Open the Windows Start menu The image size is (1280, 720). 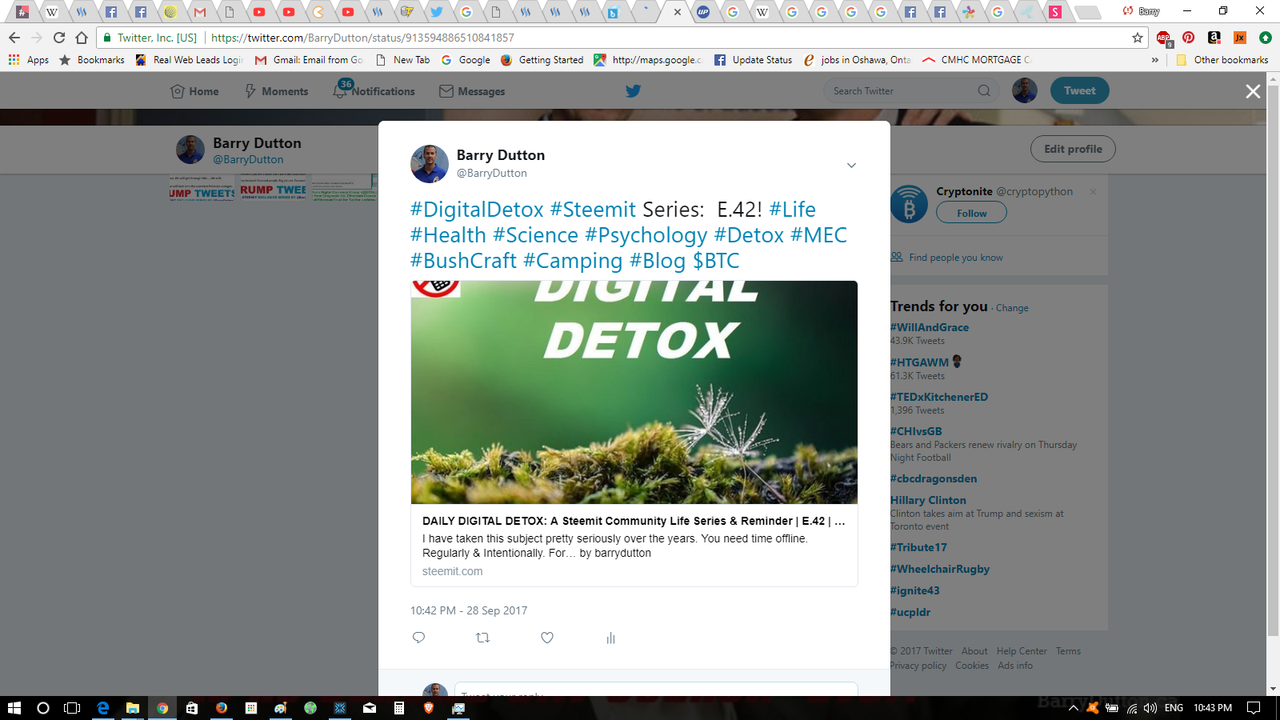(14, 708)
